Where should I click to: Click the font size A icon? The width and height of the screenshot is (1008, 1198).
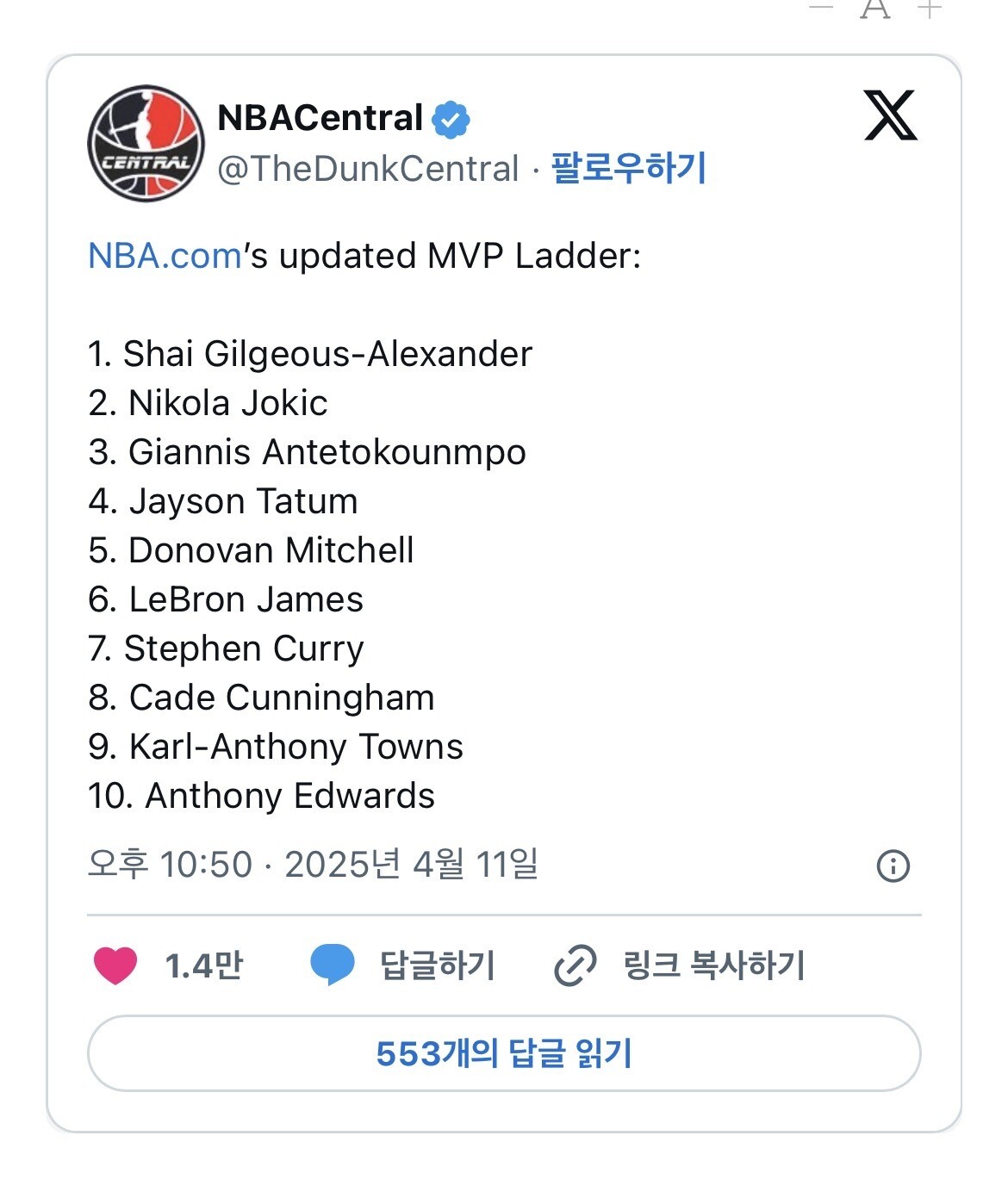click(874, 9)
